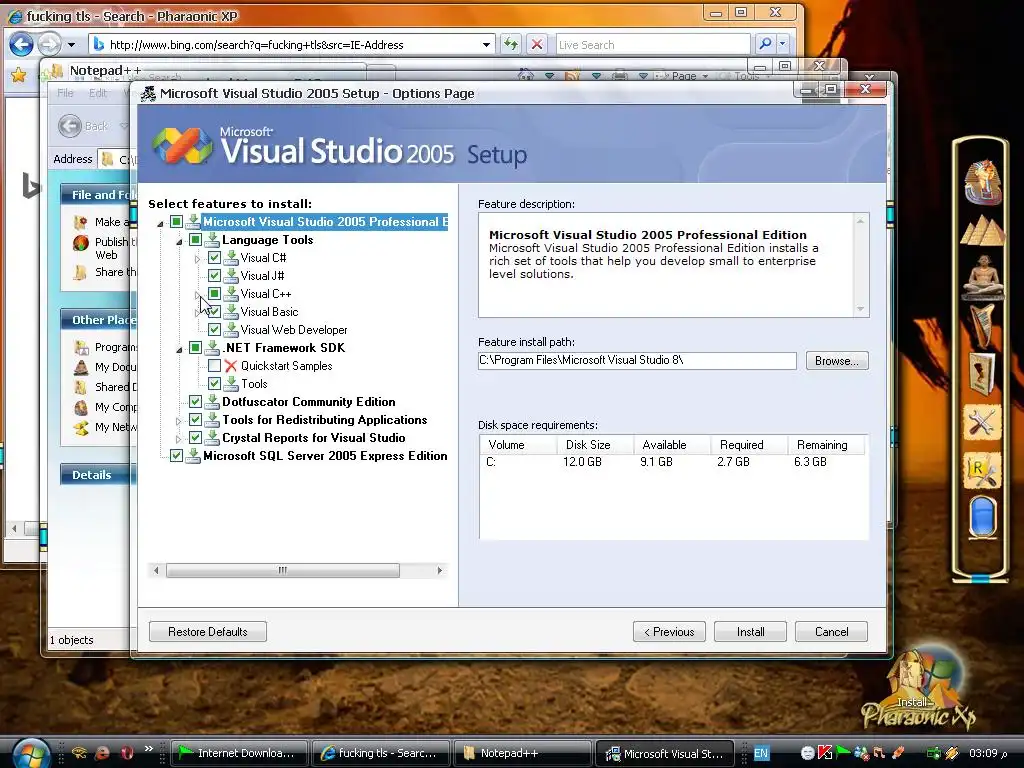Click the R registry tools dock icon
Screen dimensions: 1024x768
(x=982, y=469)
